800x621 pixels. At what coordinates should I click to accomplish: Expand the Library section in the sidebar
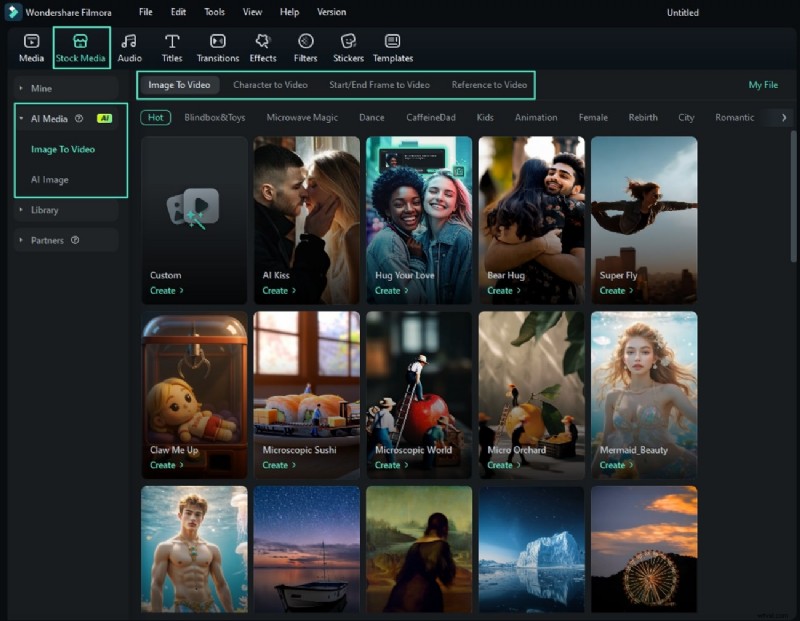pos(45,210)
